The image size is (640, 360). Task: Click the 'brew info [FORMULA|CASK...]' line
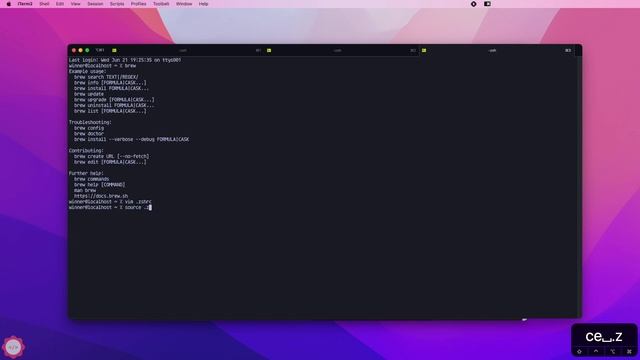[x=110, y=83]
